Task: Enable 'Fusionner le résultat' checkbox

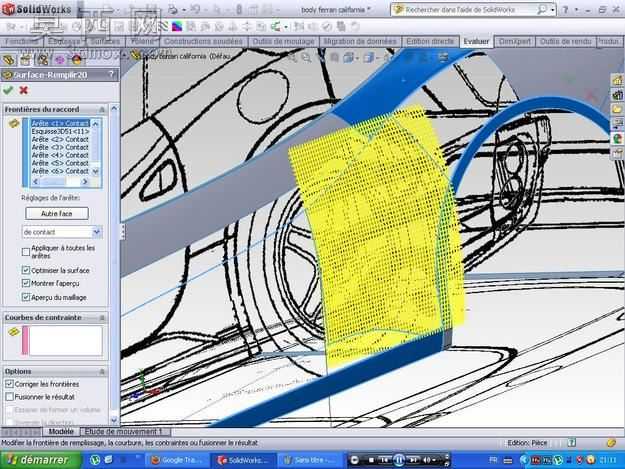Action: [9, 397]
